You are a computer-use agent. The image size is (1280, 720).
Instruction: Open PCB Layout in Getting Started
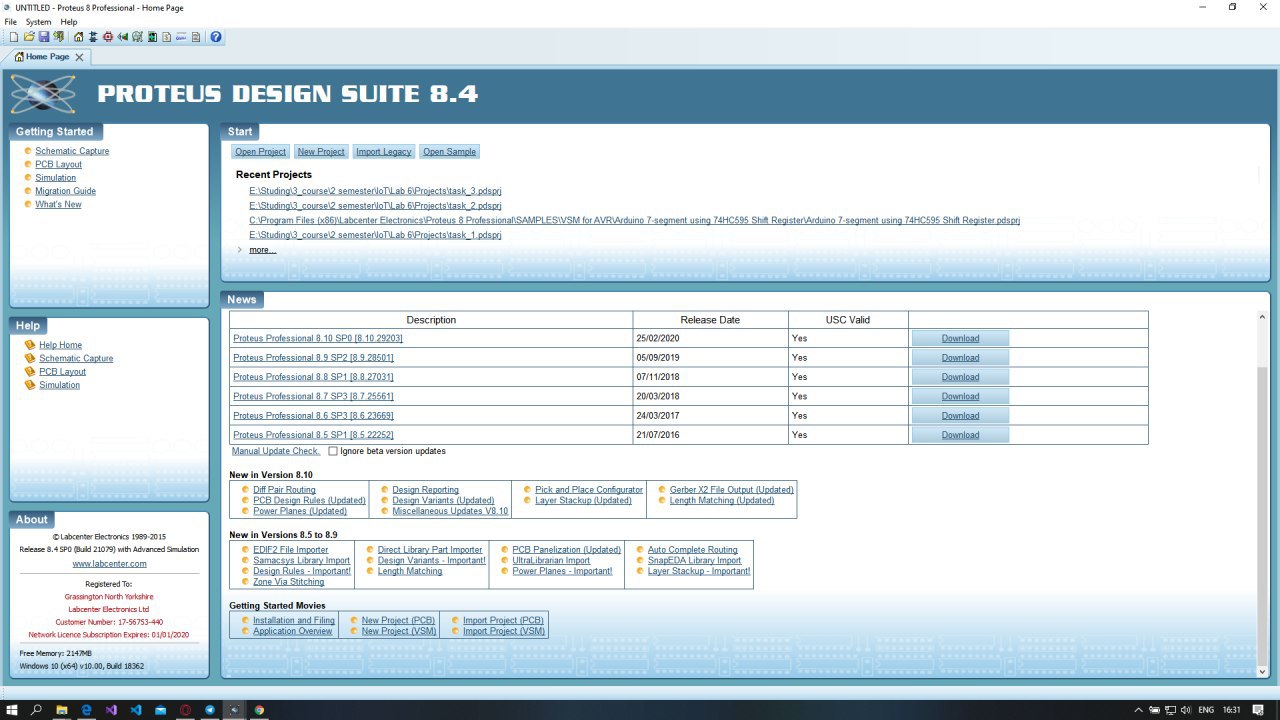[x=58, y=164]
